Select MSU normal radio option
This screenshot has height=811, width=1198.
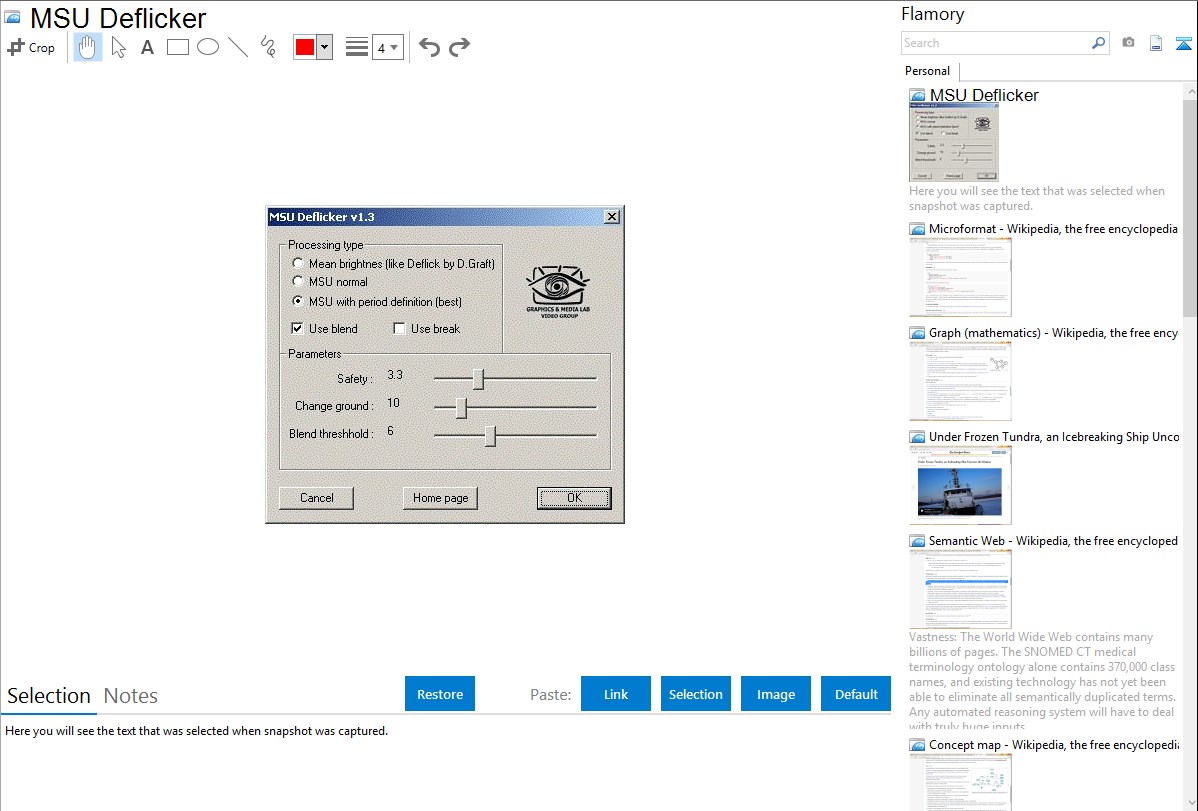(298, 282)
